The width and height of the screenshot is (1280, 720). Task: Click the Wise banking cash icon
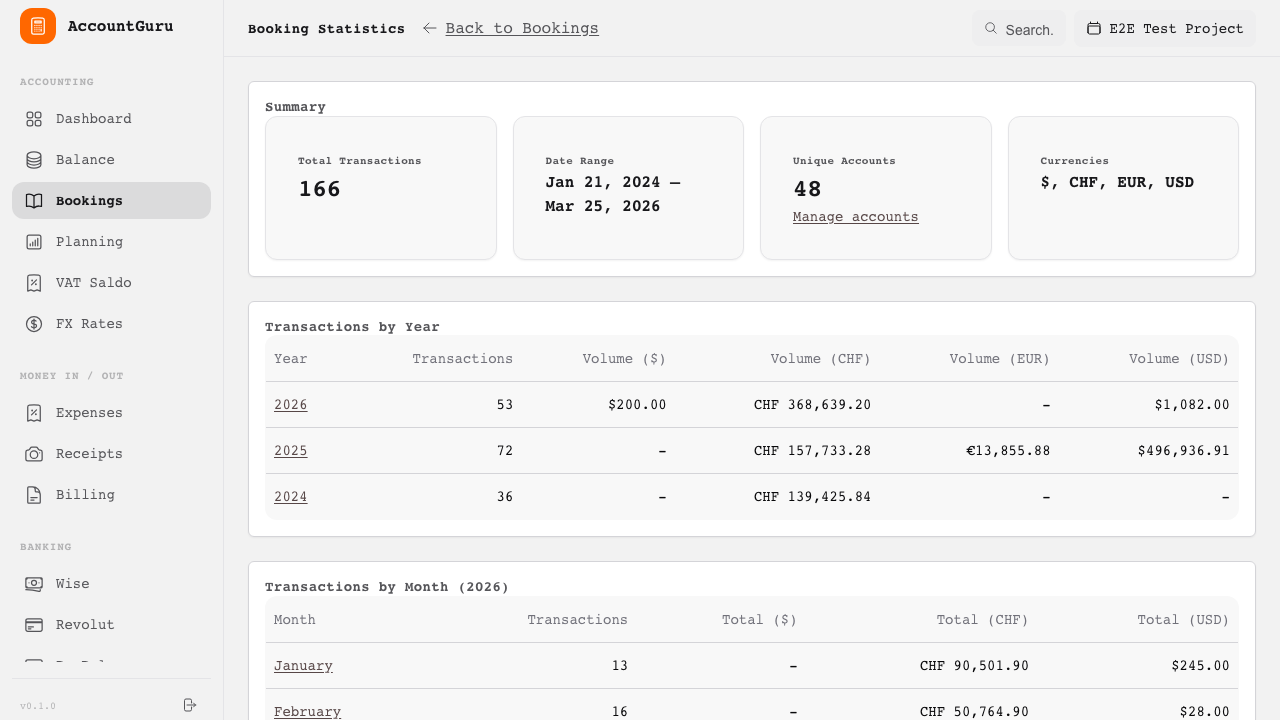(34, 584)
